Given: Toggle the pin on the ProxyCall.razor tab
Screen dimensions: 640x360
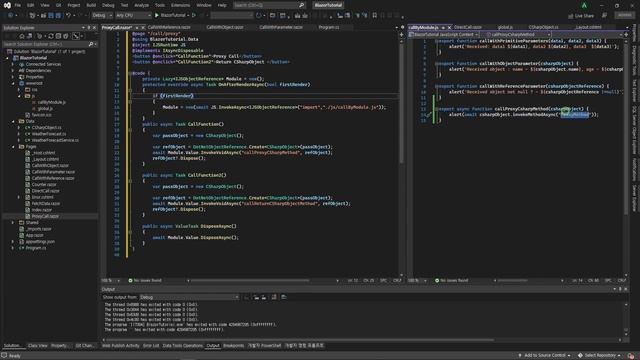Looking at the screenshot, I should point(137,27).
